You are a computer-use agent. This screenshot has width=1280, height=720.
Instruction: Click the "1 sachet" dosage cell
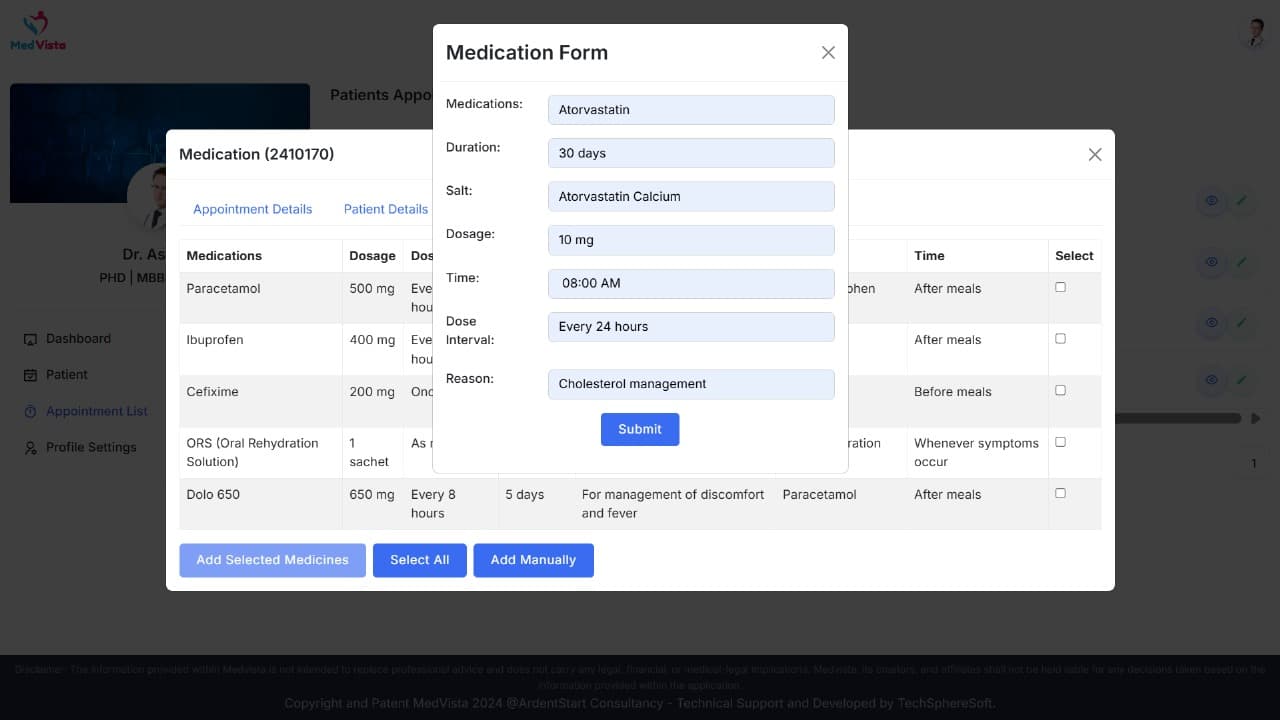(372, 453)
